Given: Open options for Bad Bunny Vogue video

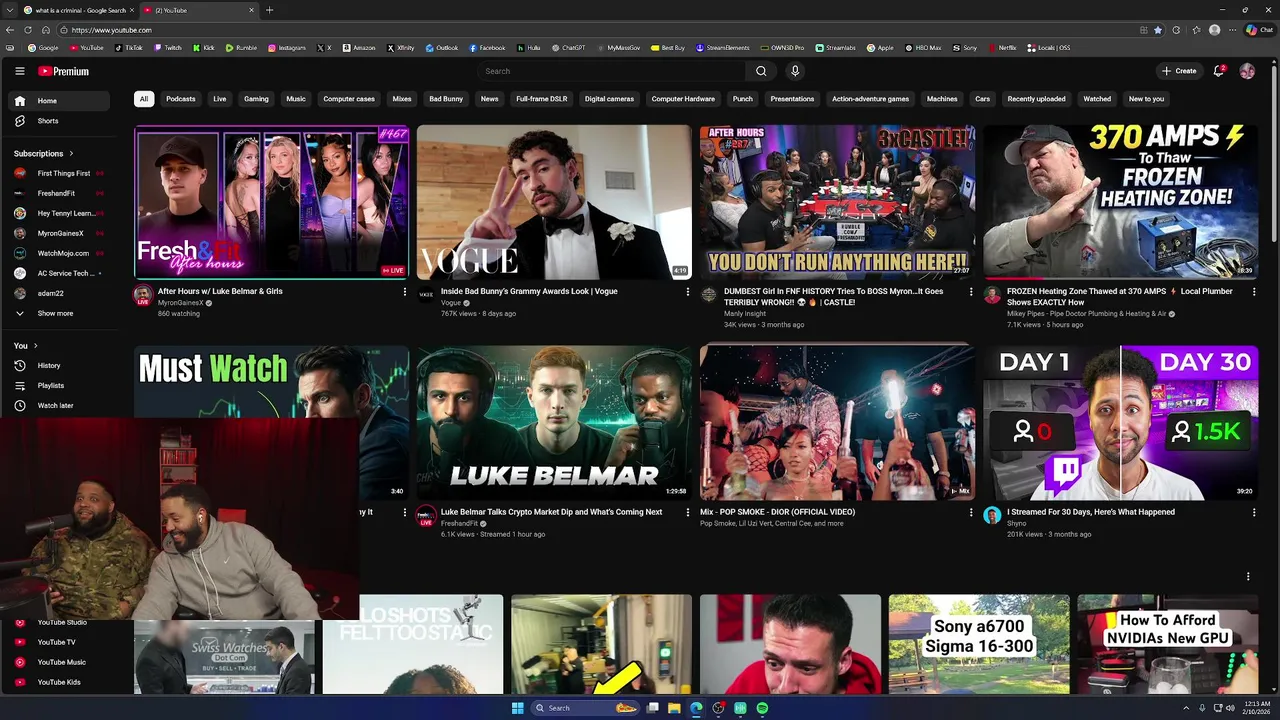Looking at the screenshot, I should [x=687, y=292].
